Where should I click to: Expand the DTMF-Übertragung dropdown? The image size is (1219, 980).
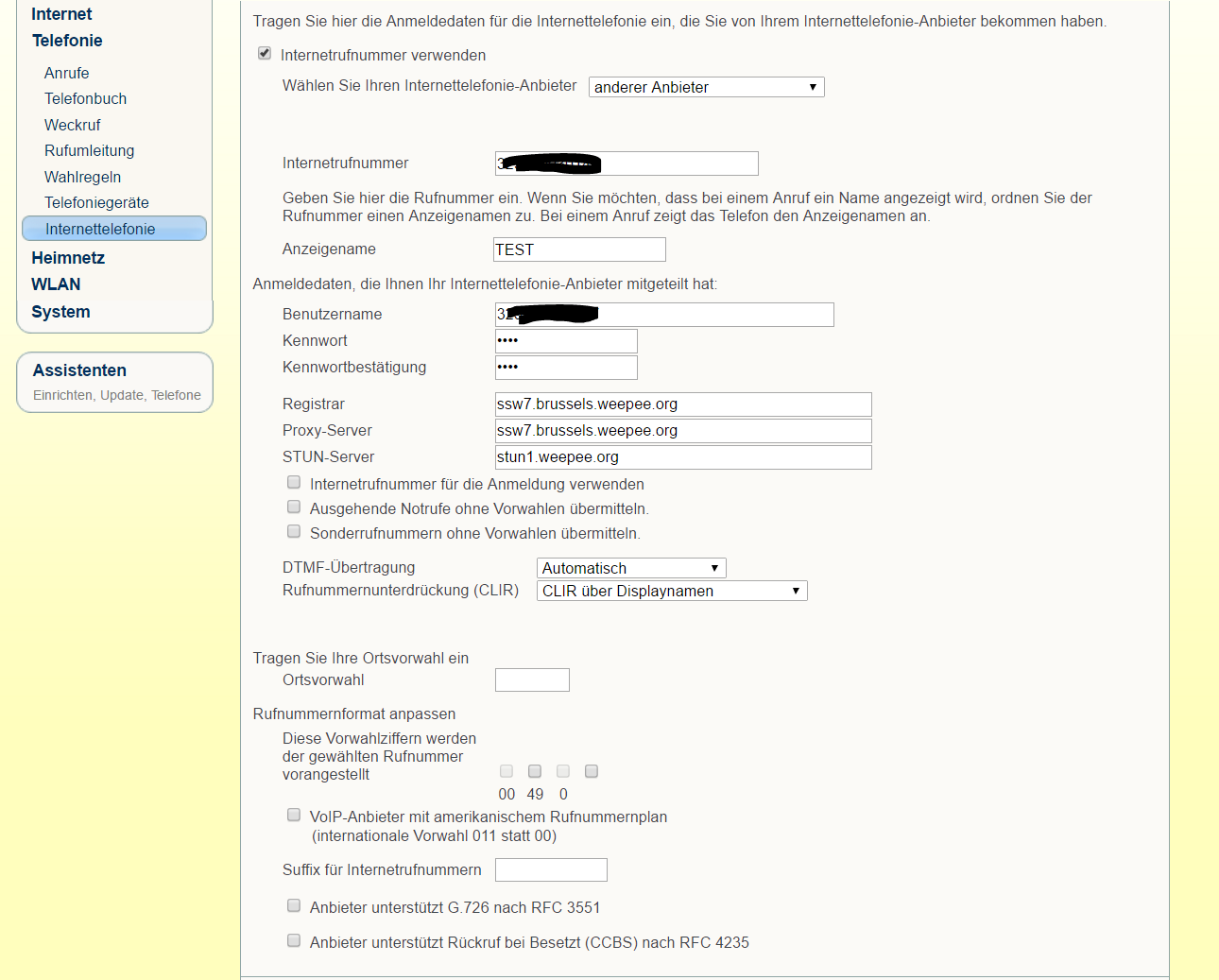tap(630, 568)
